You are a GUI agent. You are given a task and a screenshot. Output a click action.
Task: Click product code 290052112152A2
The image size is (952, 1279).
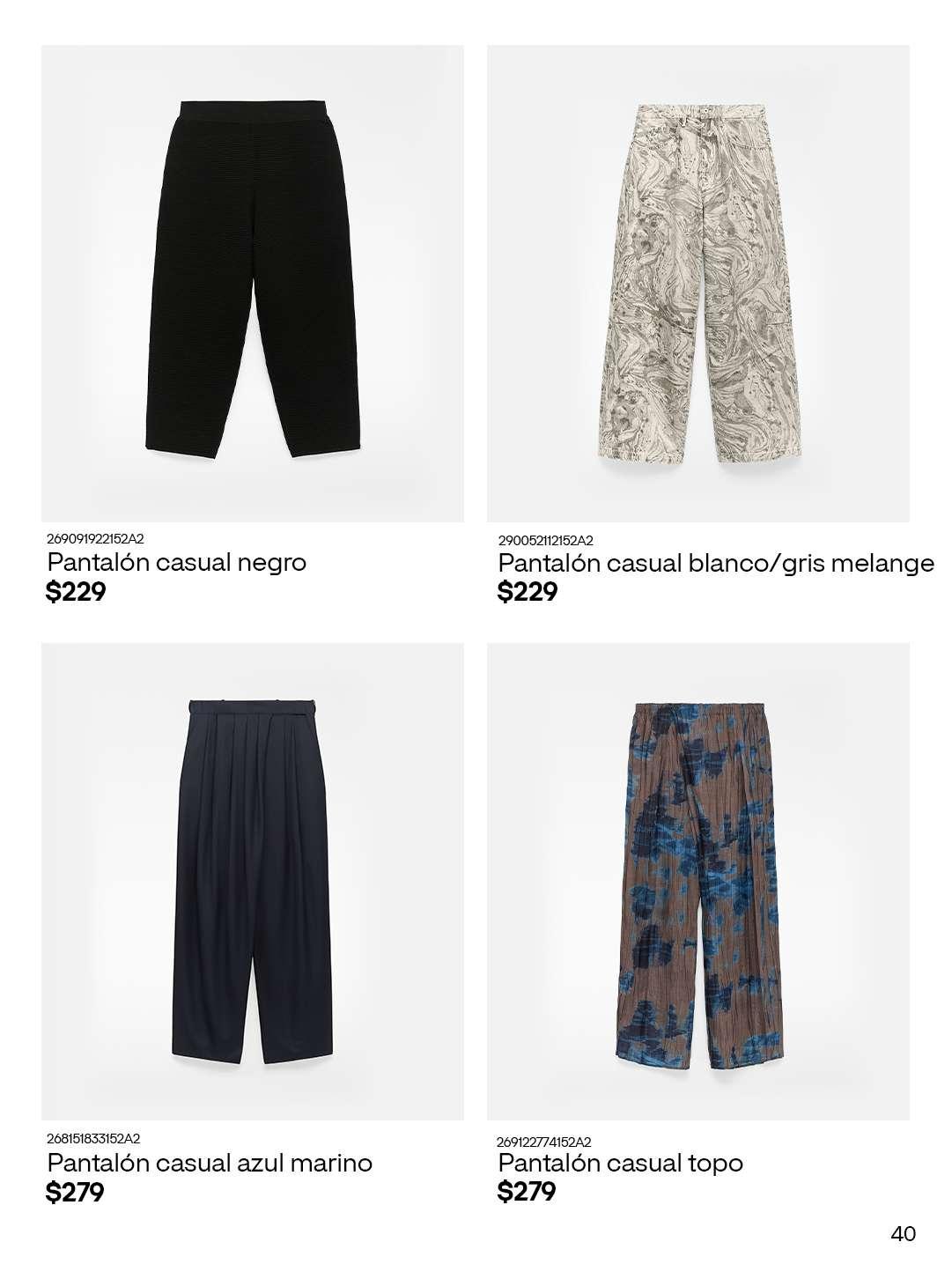(x=546, y=541)
